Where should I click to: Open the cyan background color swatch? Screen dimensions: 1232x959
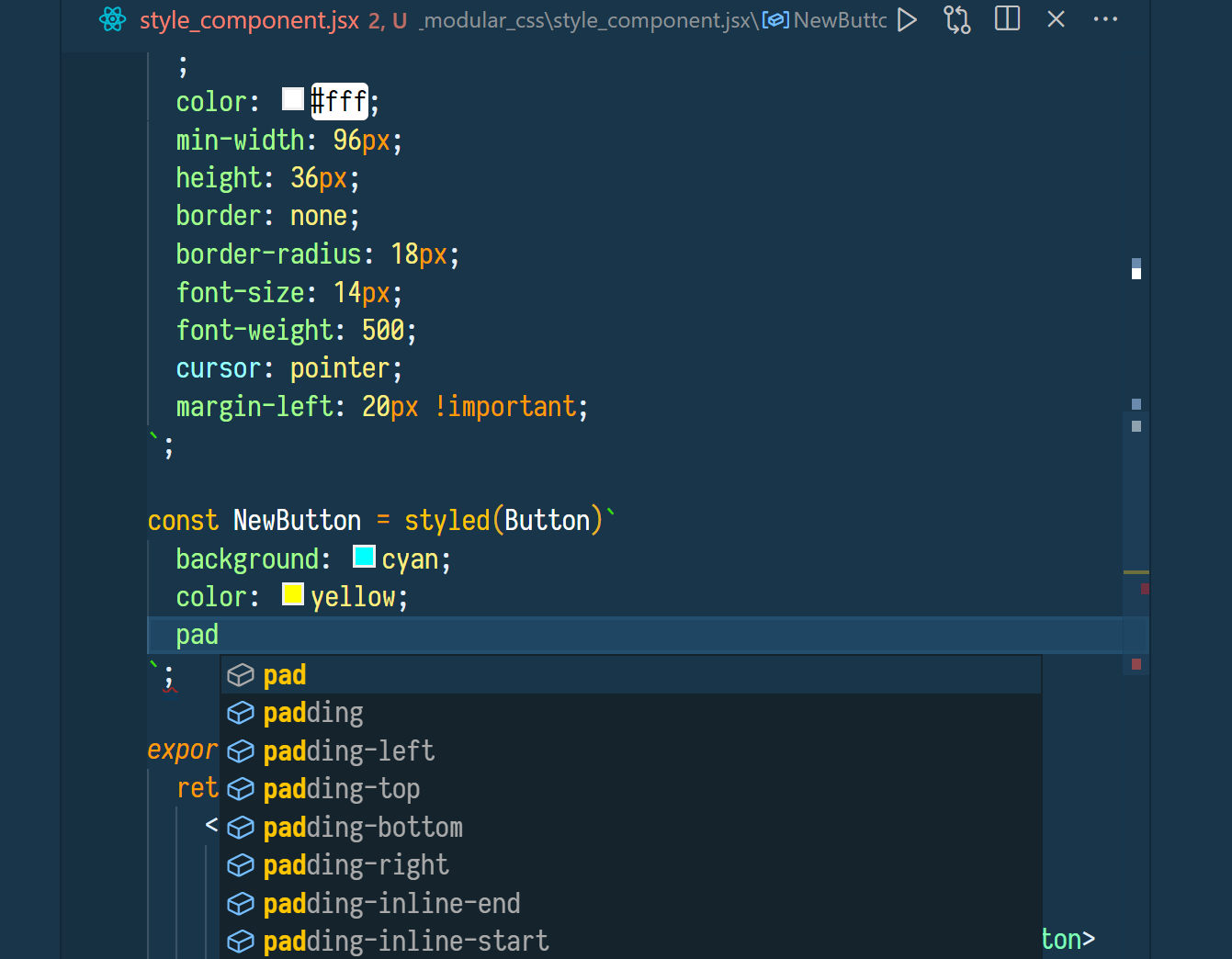click(364, 557)
